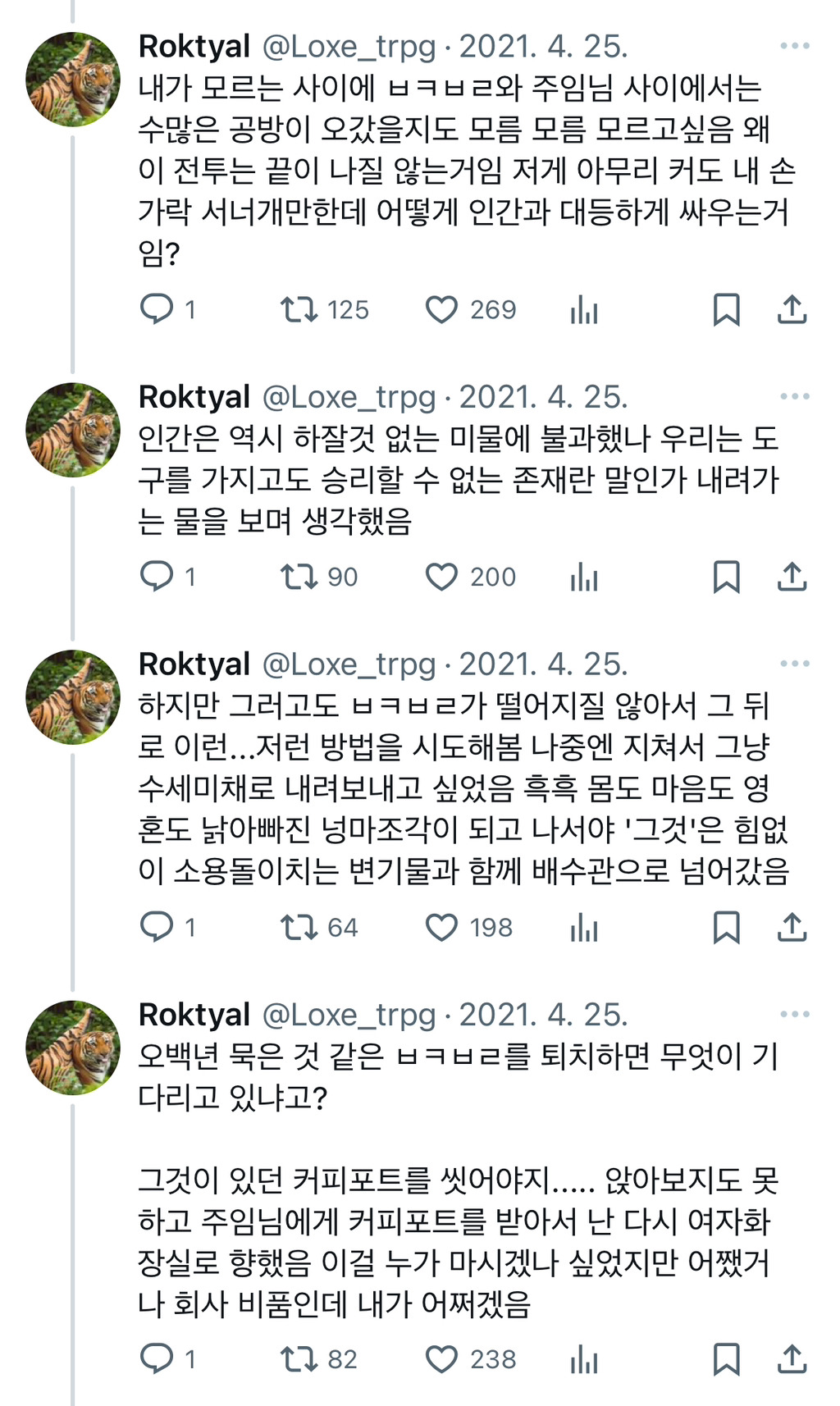This screenshot has height=1406, width=840.
Task: Like the tweet showing 200 likes
Action: [442, 577]
